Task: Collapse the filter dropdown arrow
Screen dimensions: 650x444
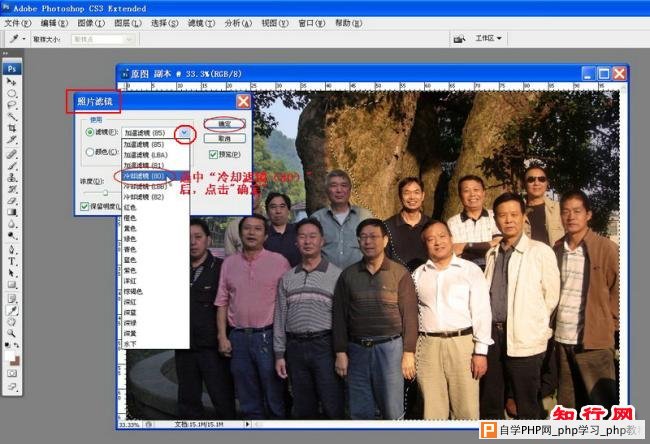Action: 183,132
